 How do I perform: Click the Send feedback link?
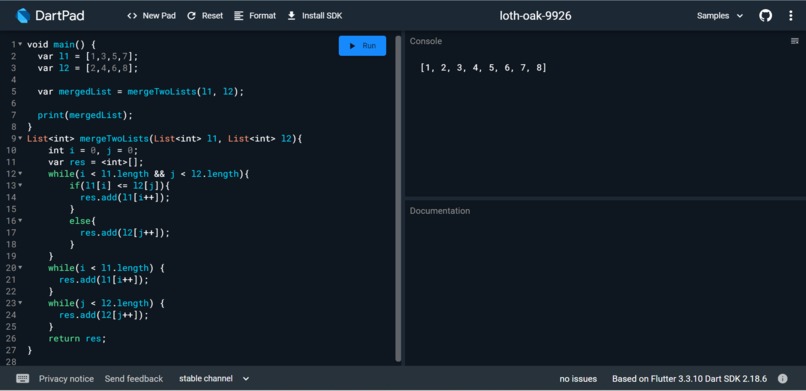134,379
